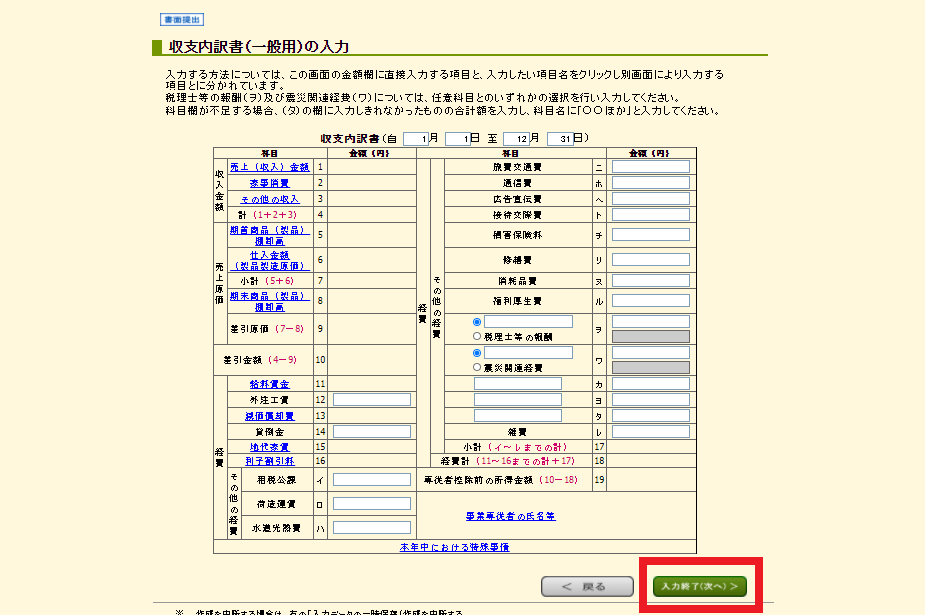This screenshot has width=925, height=615.
Task: Focus the 消耗品費 amount field
Action: click(651, 281)
